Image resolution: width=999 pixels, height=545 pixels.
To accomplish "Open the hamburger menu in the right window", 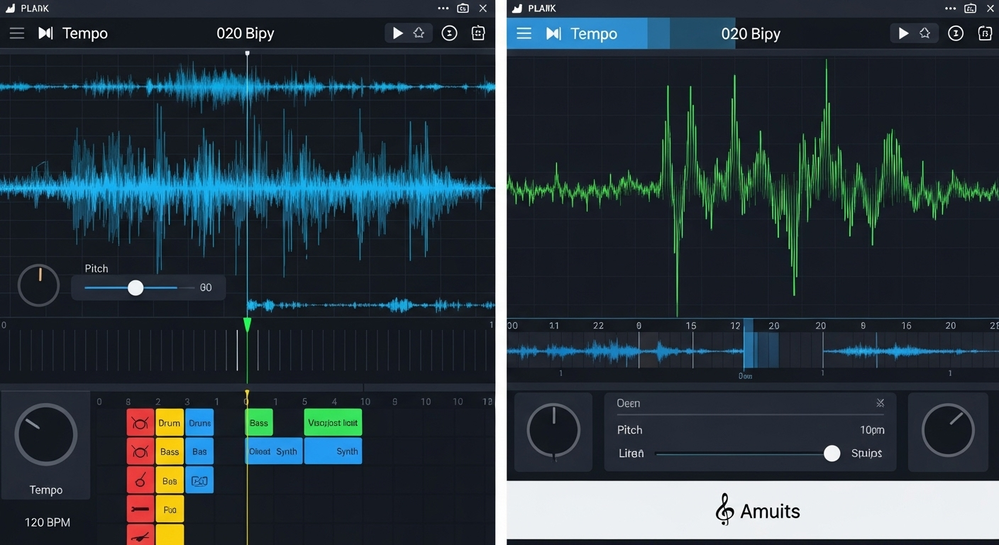I will tap(524, 33).
